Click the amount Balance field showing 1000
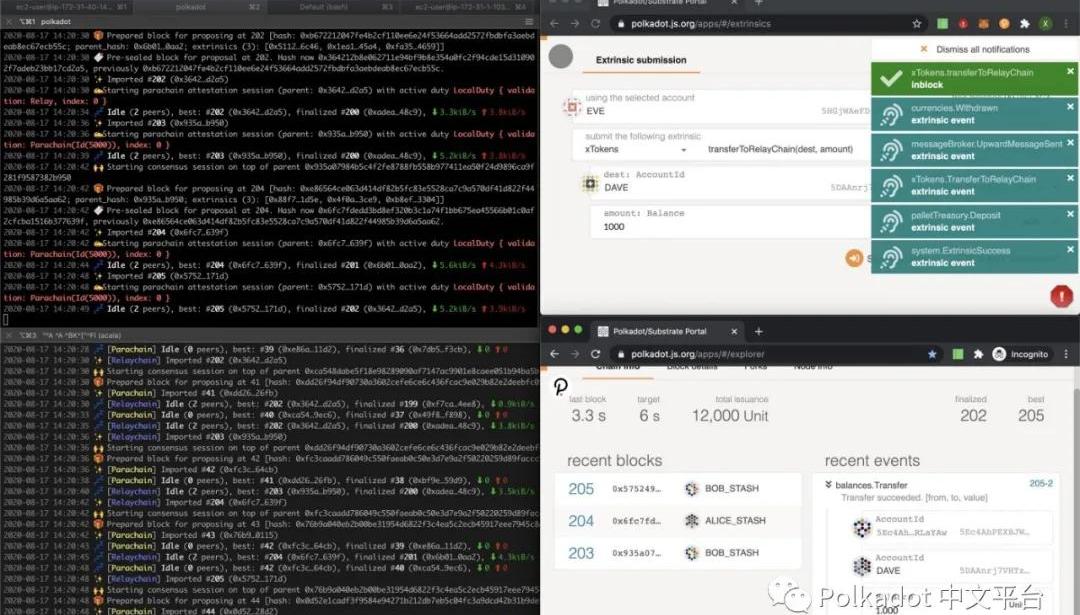The width and height of the screenshot is (1080, 615). pos(730,221)
